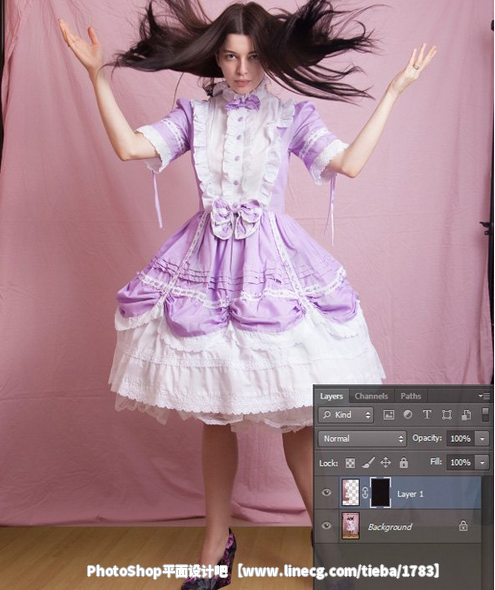This screenshot has width=495, height=590.
Task: Open the Layers panel flyout menu
Action: click(484, 396)
